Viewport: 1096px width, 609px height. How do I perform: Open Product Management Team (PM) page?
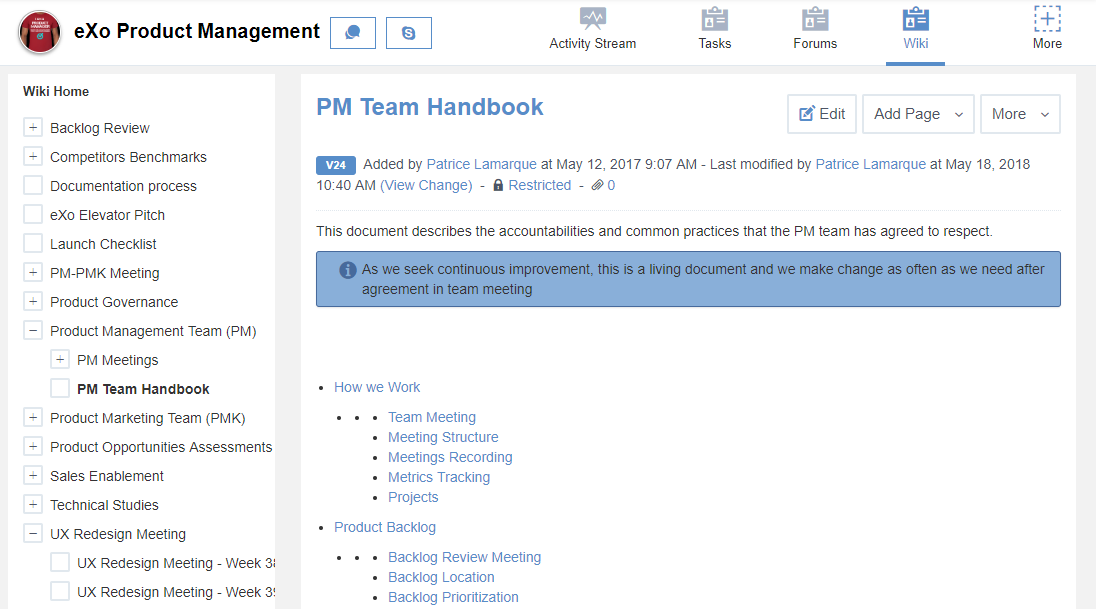153,331
